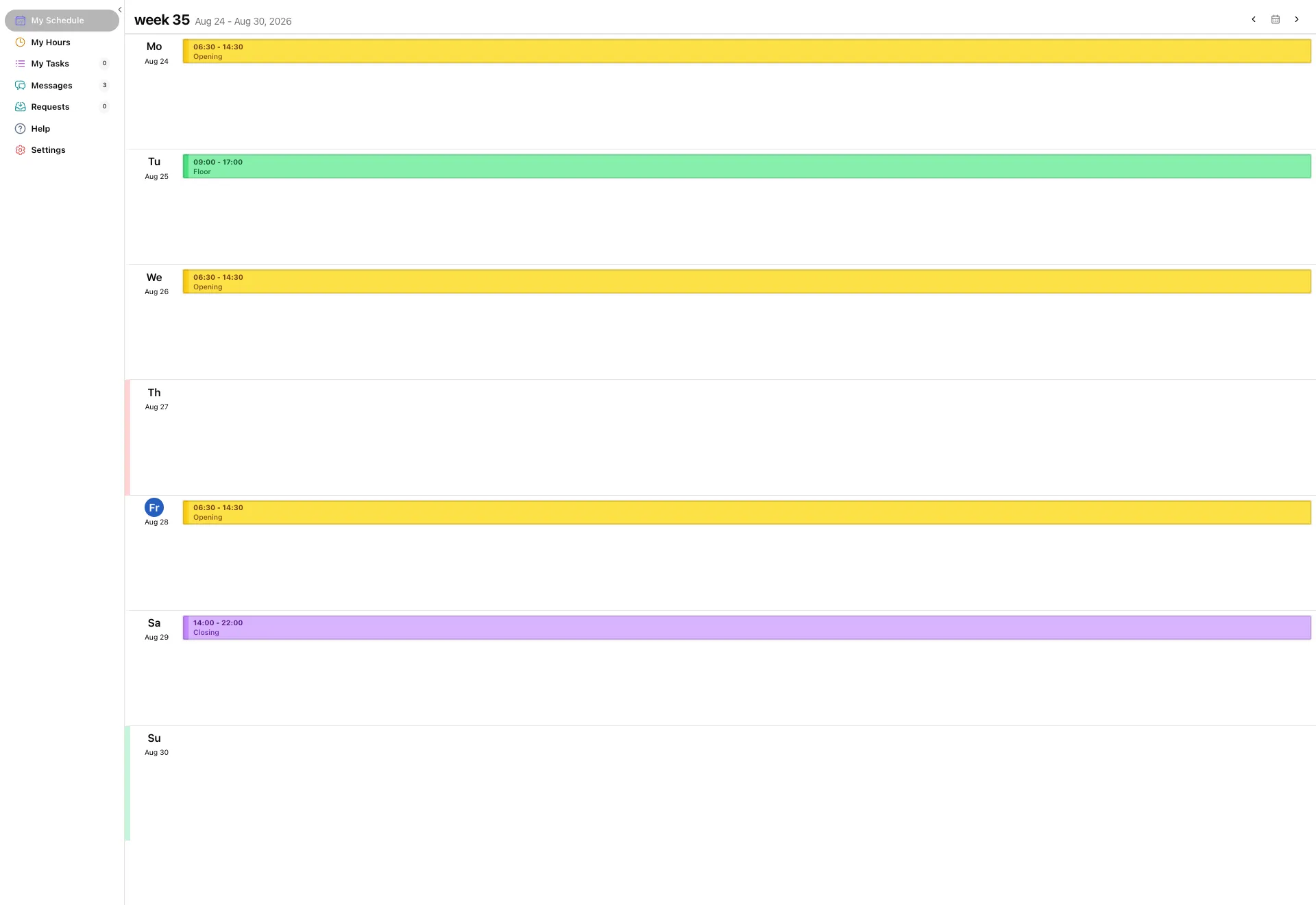Click the Messages chat bubble icon
1316x905 pixels.
(x=21, y=86)
